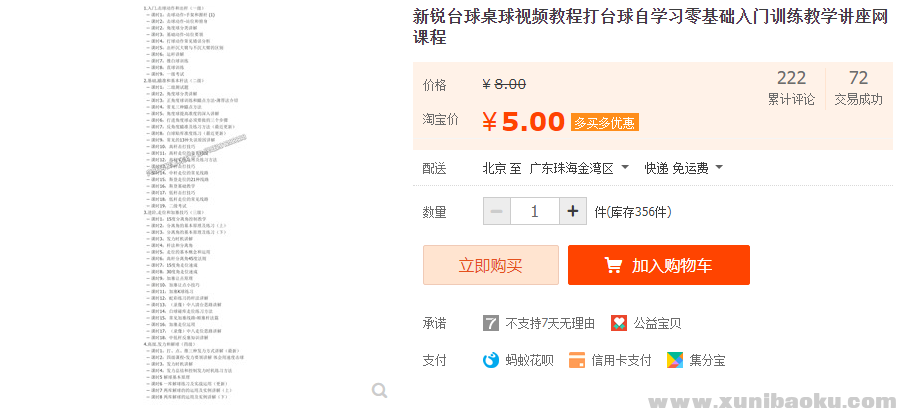Click the 集分宝 payment icon
This screenshot has width=901, height=414.
(676, 360)
